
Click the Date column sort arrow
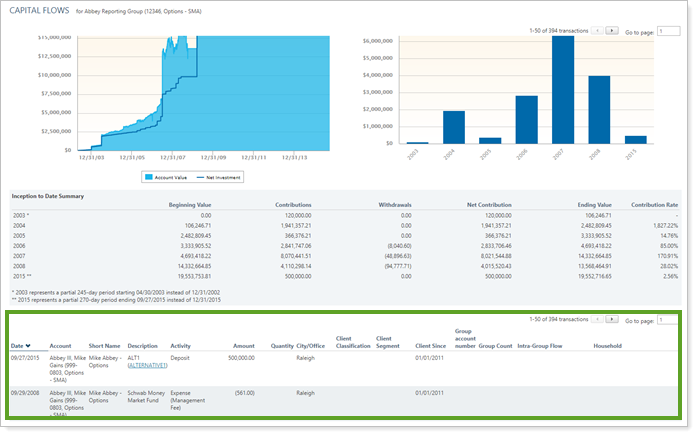pos(29,346)
